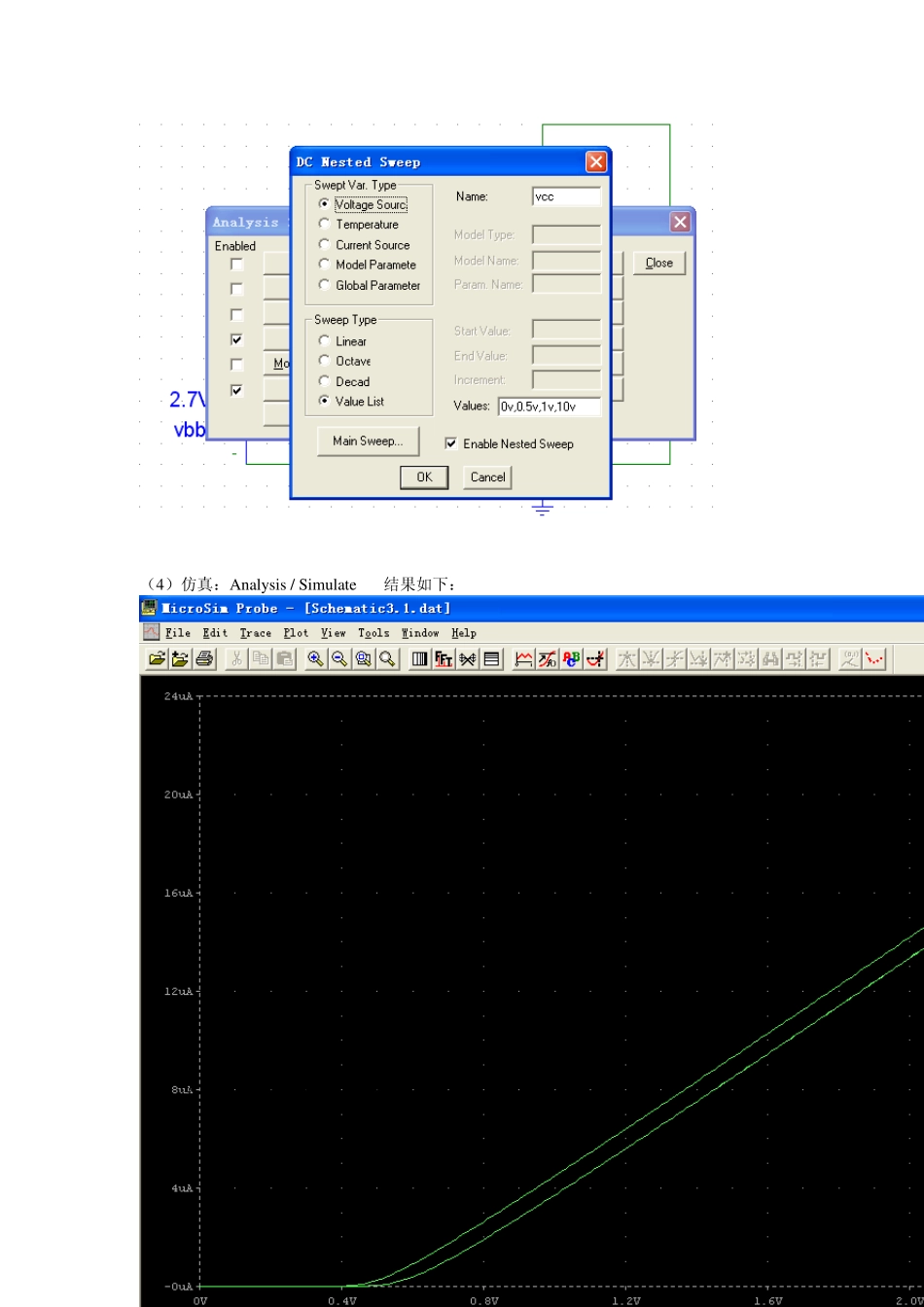Viewport: 924px width, 1307px height.
Task: Click the Add Trace icon
Action: tap(524, 659)
